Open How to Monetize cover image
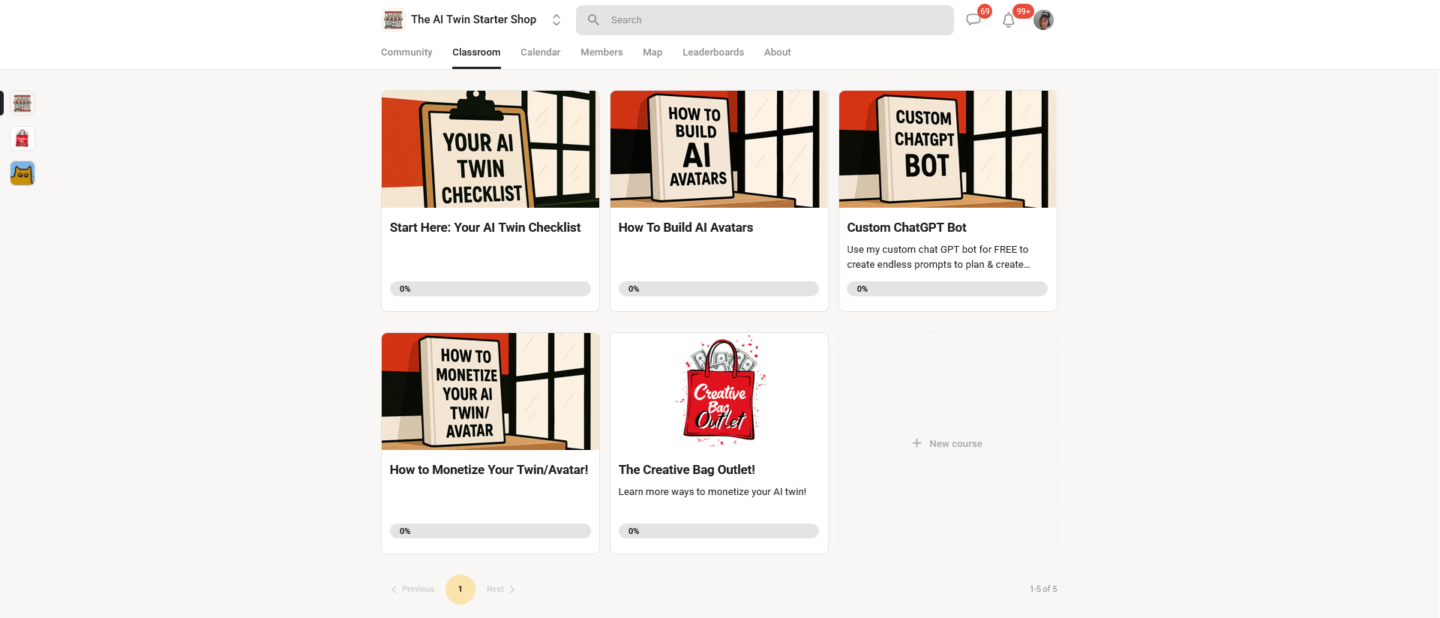The height and width of the screenshot is (618, 1440). pos(490,391)
